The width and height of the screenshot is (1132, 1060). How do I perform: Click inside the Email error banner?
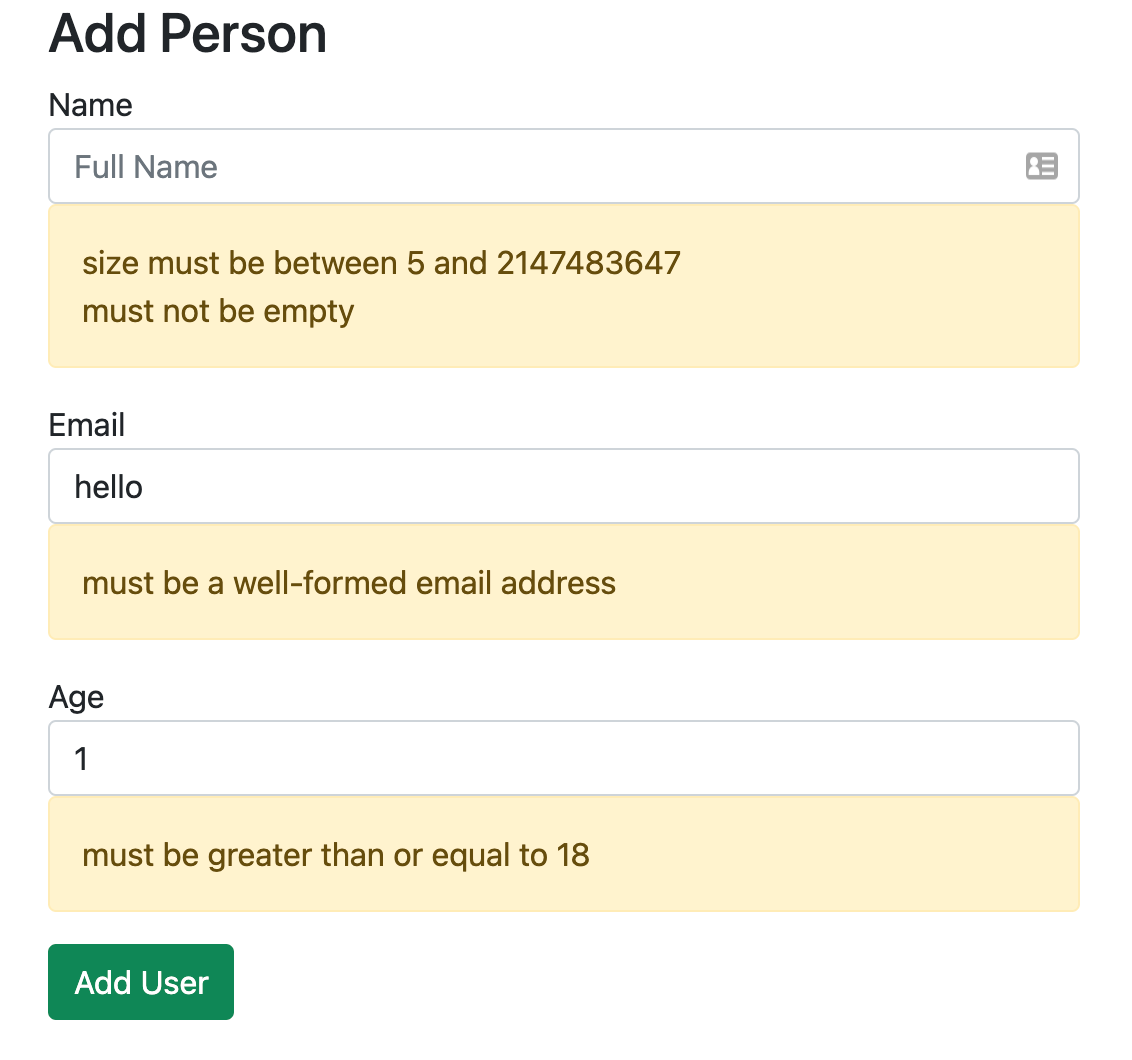click(563, 582)
